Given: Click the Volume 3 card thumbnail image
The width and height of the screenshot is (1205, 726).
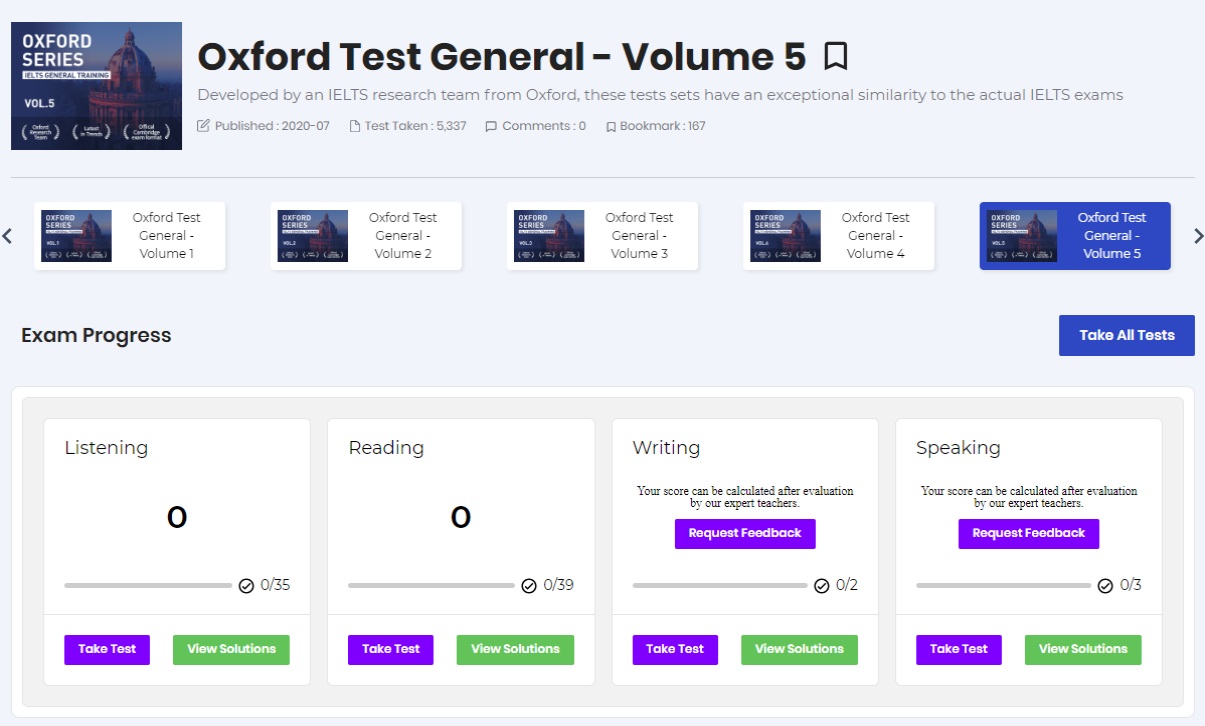Looking at the screenshot, I should point(549,236).
